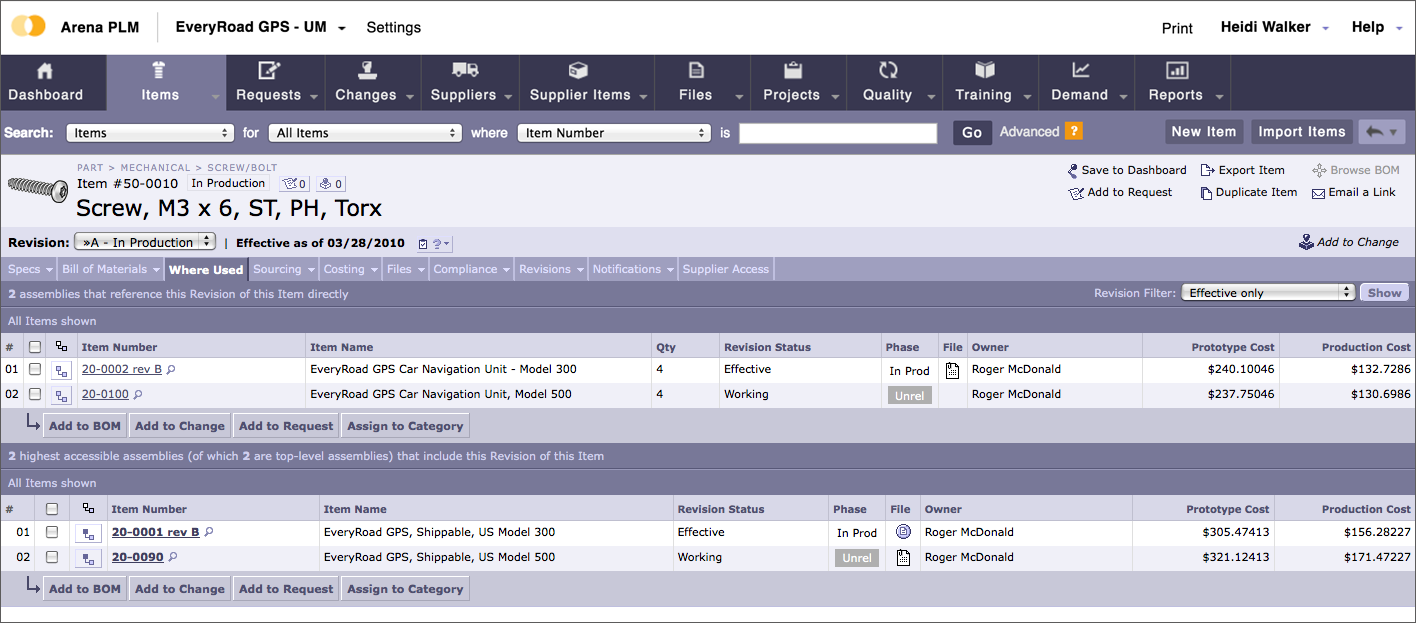Open the question mark help dropdown beside effective date

(x=441, y=243)
